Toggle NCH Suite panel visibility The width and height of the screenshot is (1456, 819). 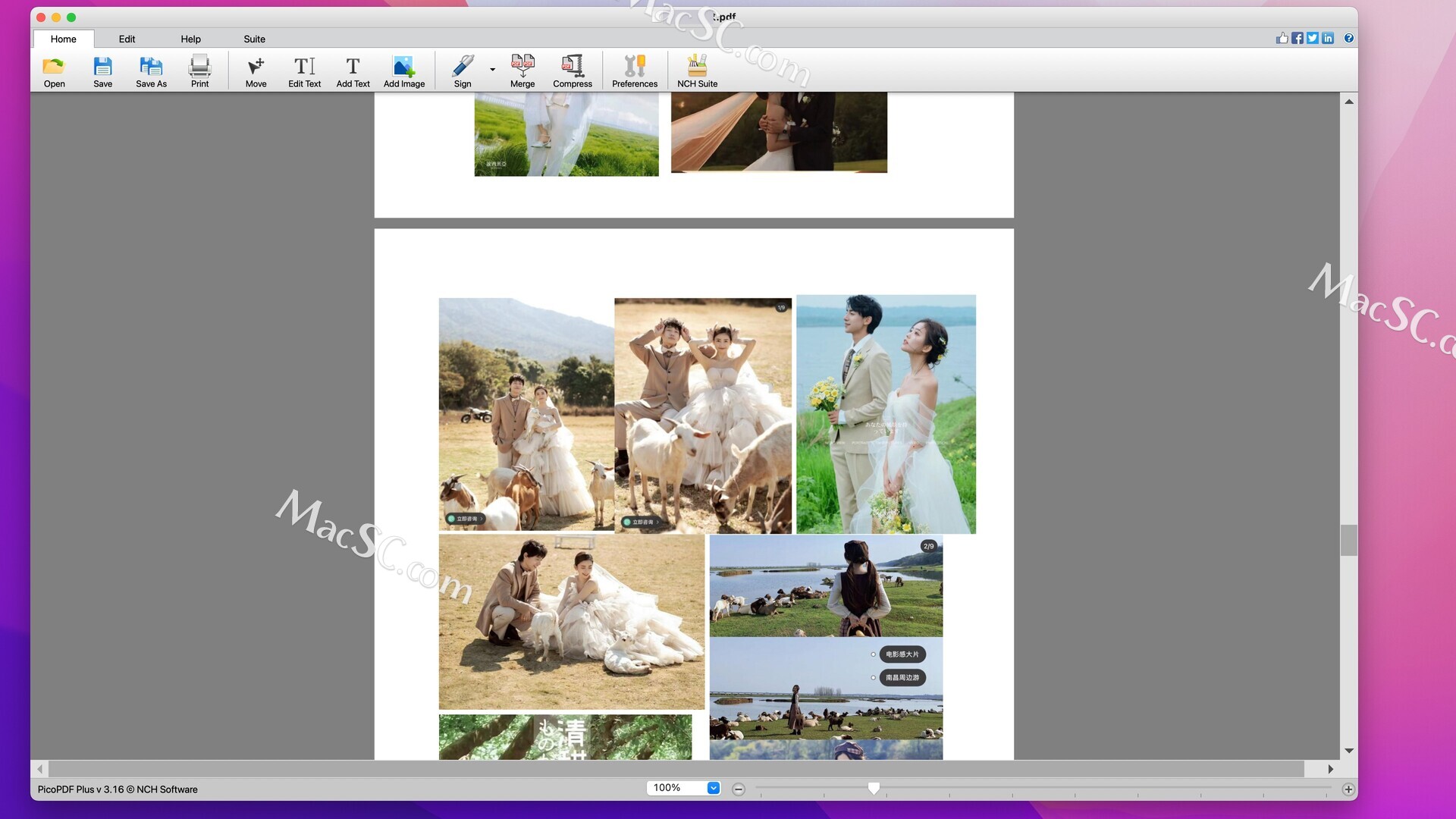point(697,69)
